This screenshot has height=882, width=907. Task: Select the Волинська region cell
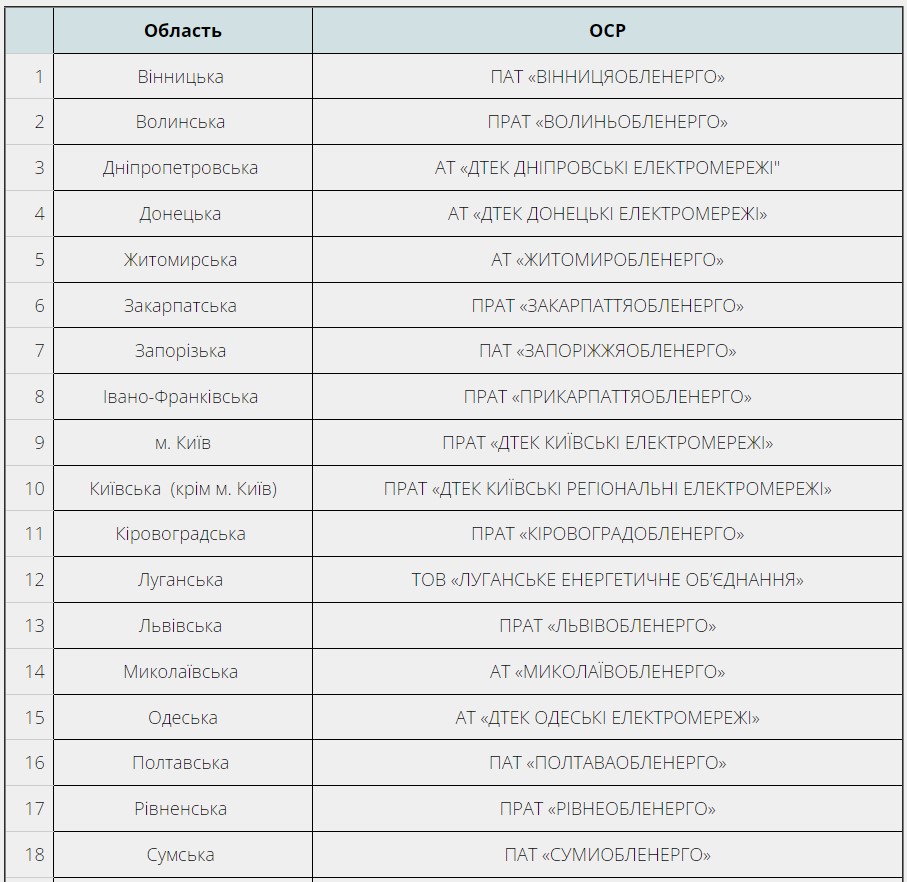coord(181,122)
